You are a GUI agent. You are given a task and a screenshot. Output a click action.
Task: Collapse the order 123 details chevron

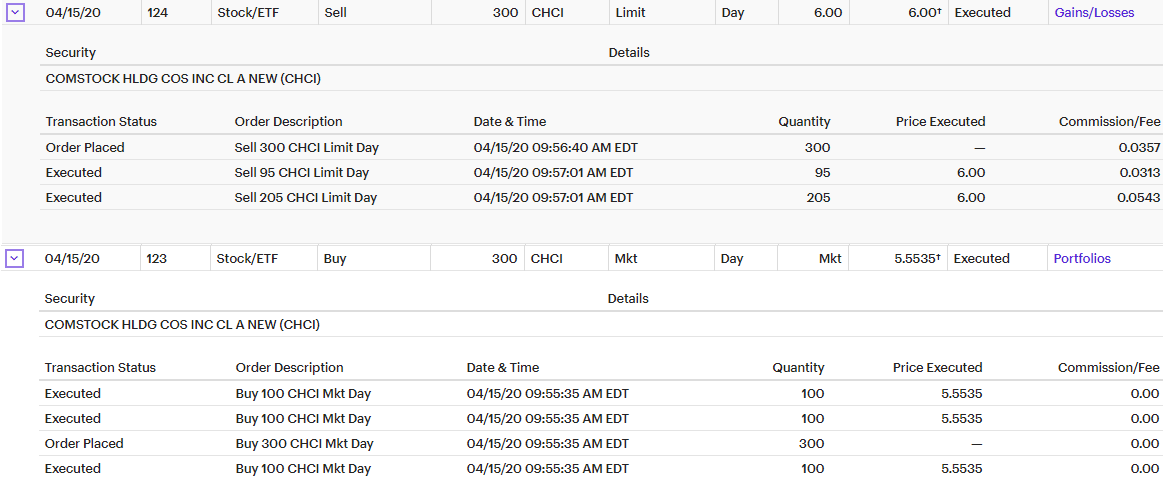pos(15,259)
